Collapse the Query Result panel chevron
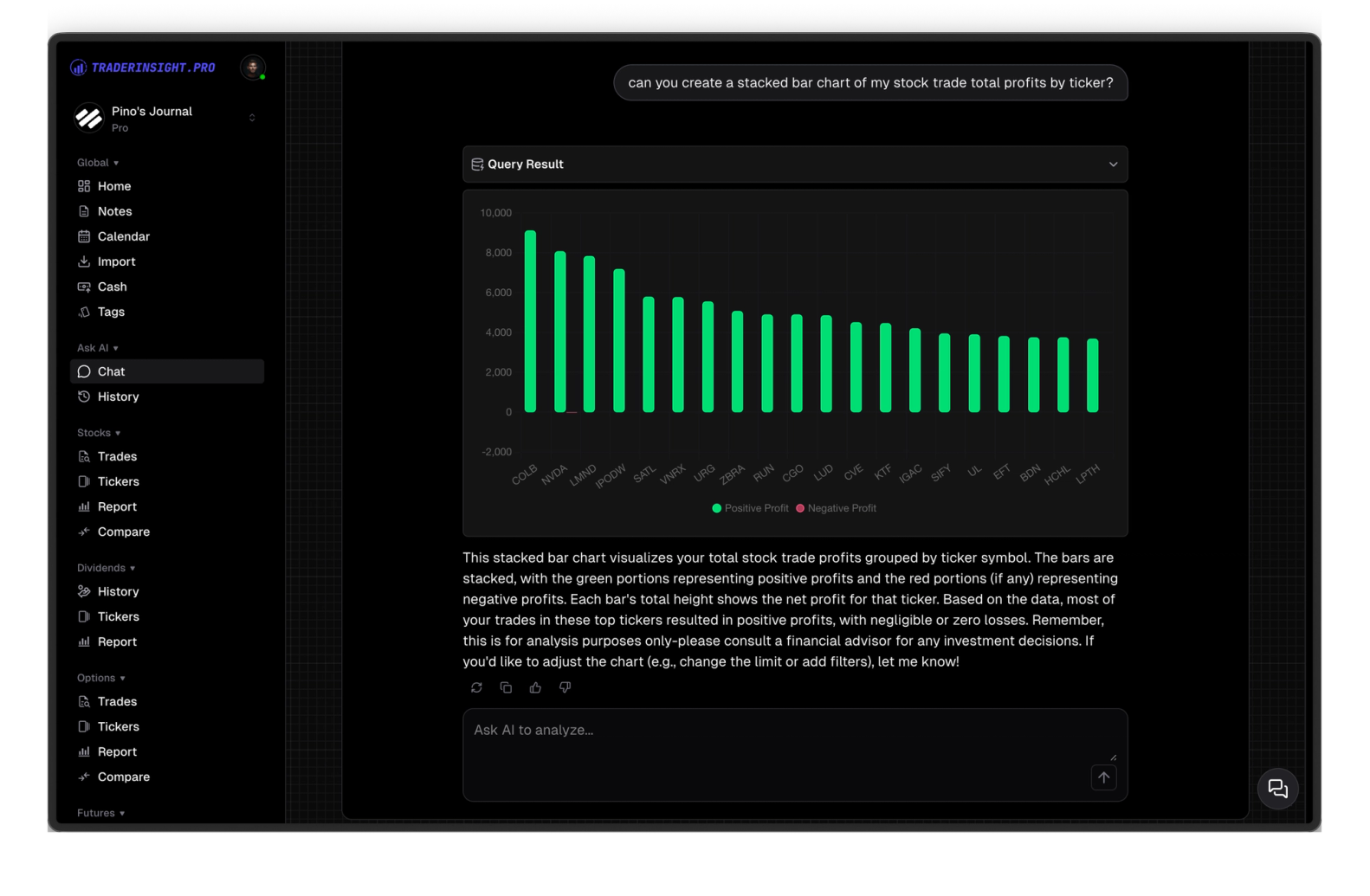The image size is (1370, 896). [x=1113, y=164]
